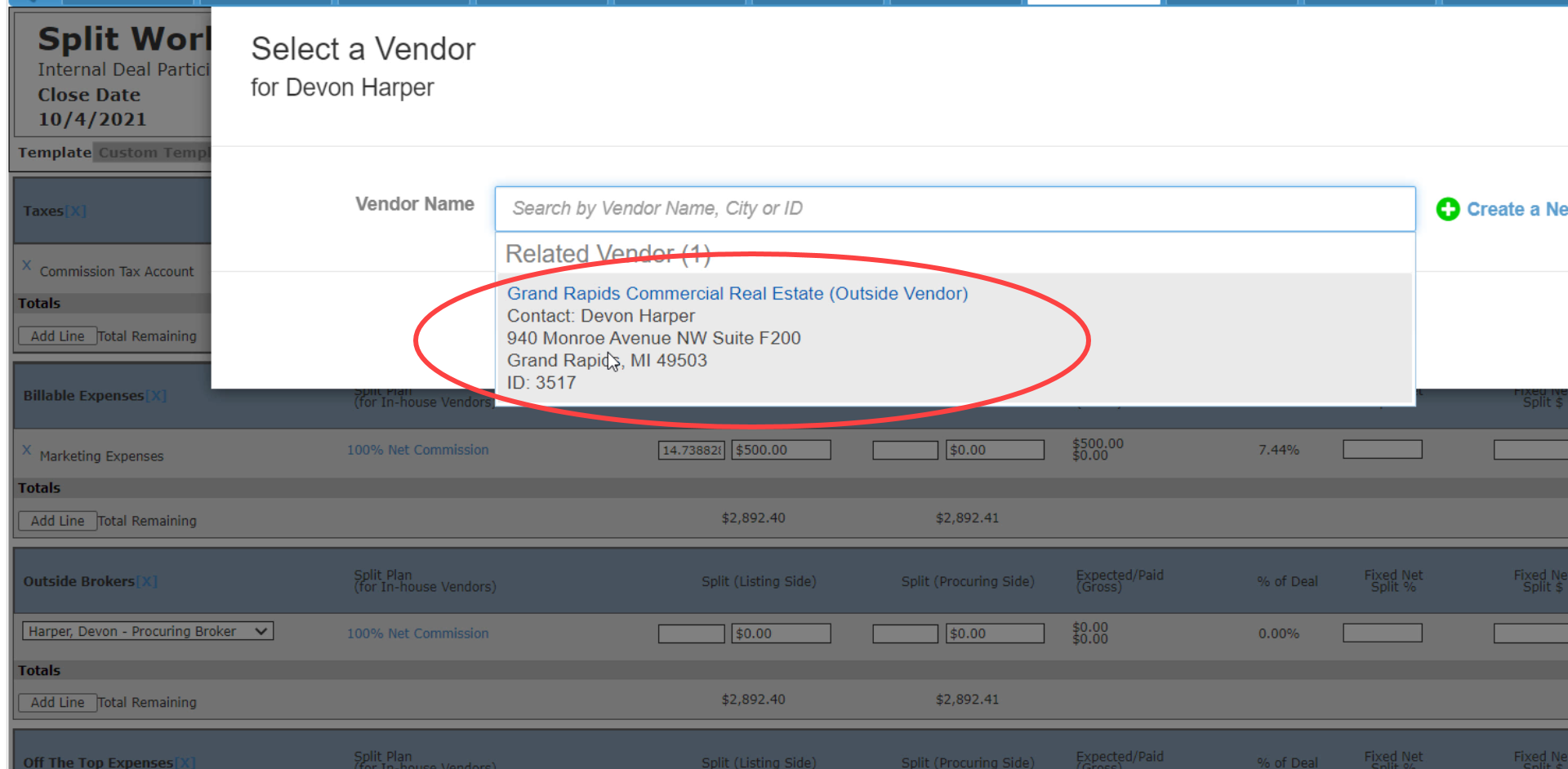Click the 14.73882 listing split percent field
Image resolution: width=1568 pixels, height=769 pixels.
[692, 450]
